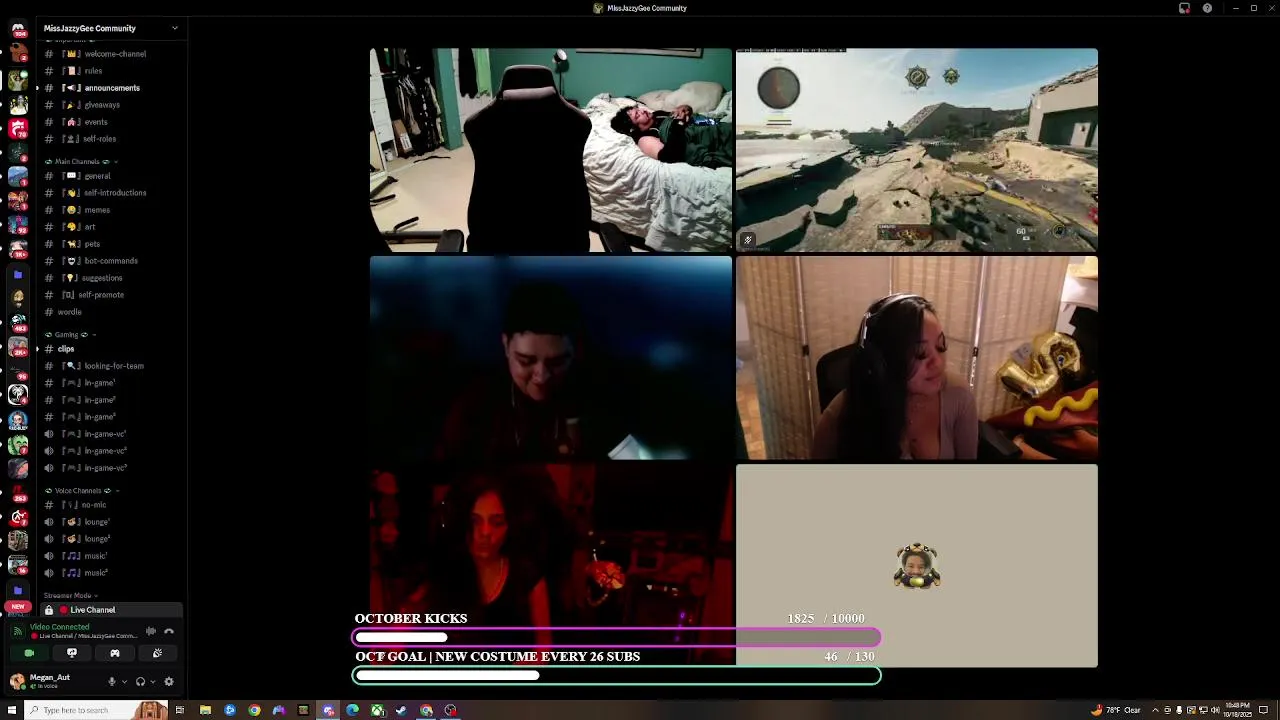Open Steam from the taskbar

[x=401, y=710]
